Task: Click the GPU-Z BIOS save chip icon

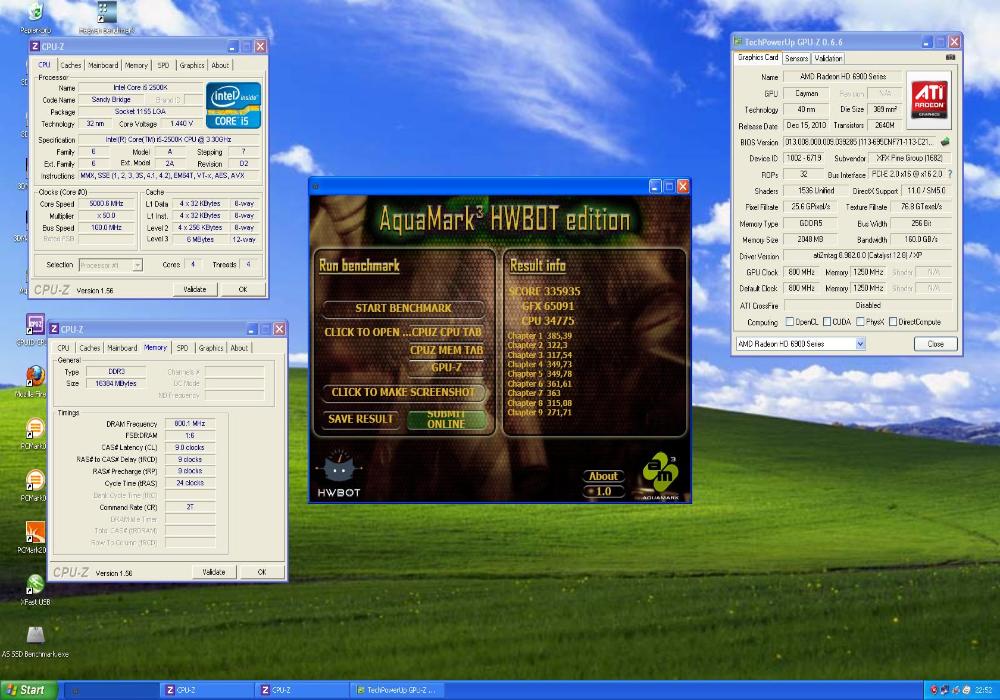Action: pos(945,142)
